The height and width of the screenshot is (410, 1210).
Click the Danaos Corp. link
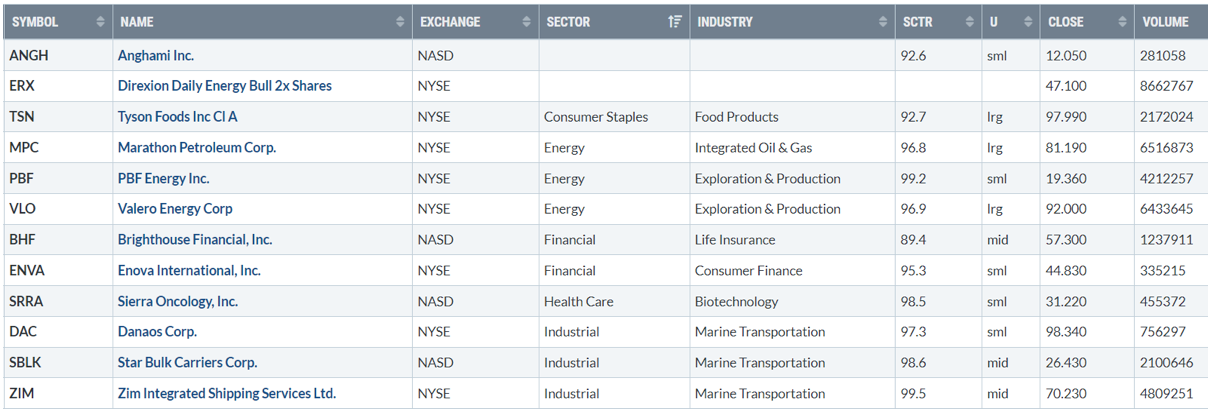coord(157,332)
